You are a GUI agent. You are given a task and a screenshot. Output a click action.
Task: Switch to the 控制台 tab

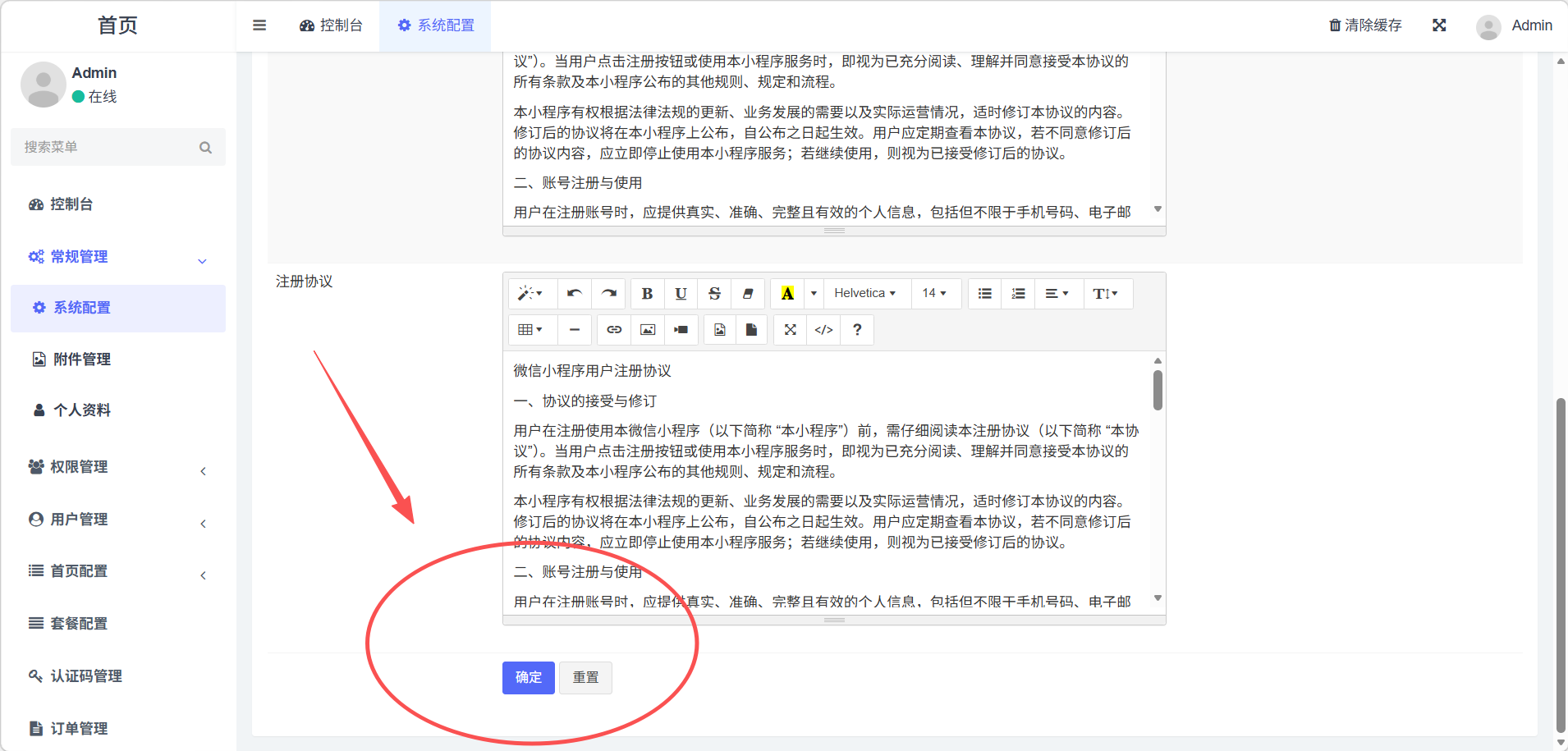tap(331, 25)
